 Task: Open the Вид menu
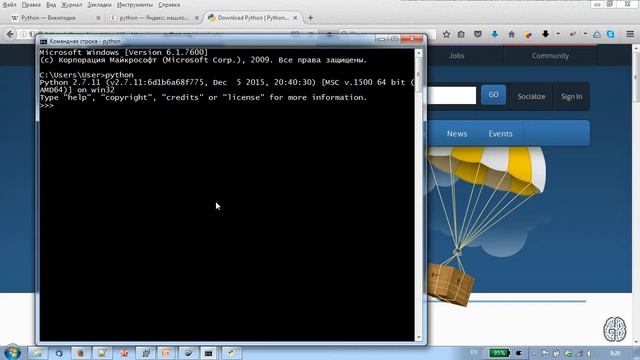point(51,5)
